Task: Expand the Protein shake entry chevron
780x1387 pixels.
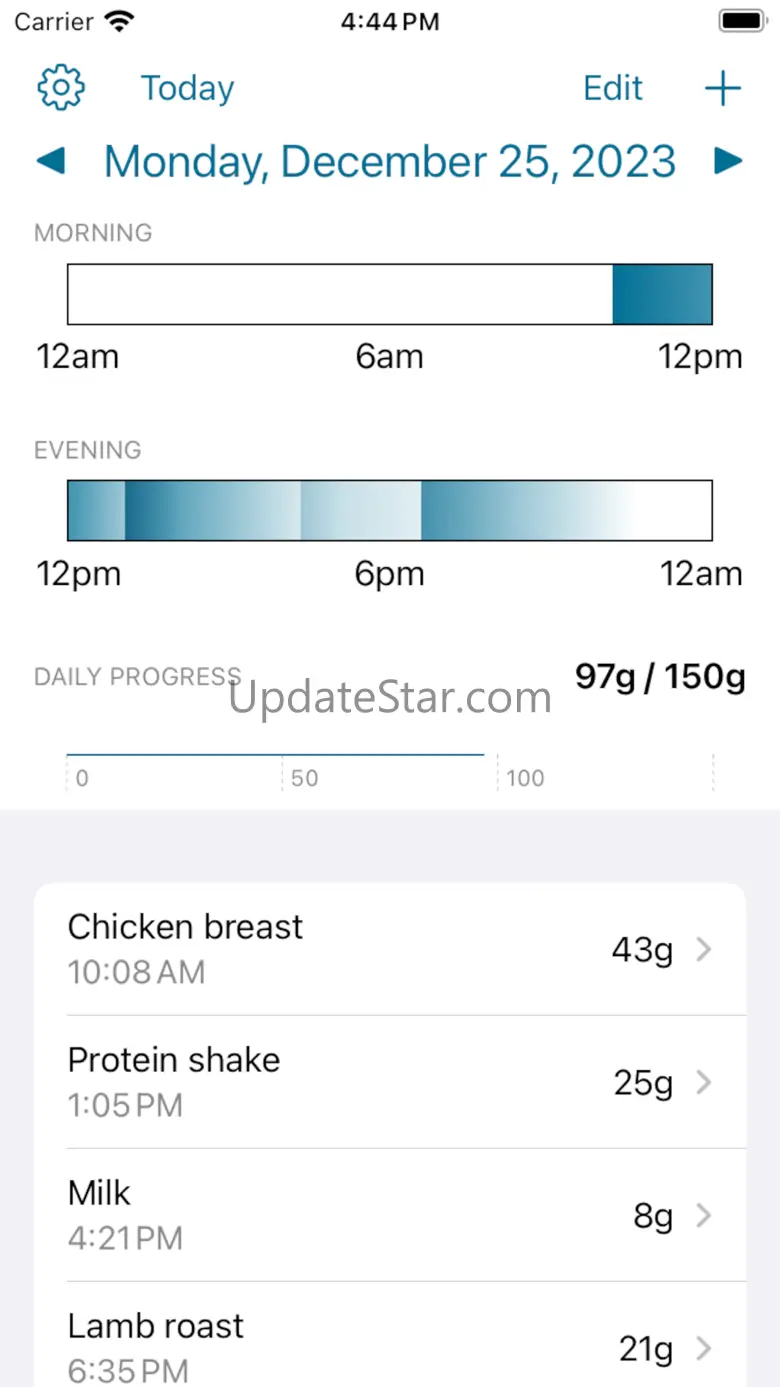Action: tap(704, 1082)
